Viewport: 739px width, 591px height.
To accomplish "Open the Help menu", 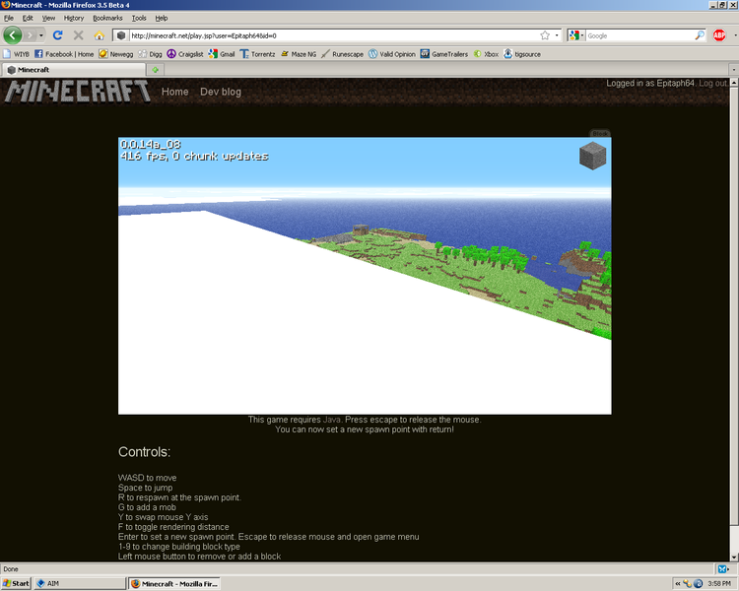I will (x=161, y=18).
